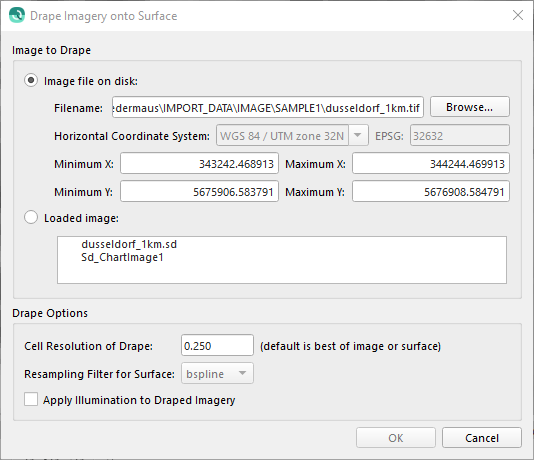Click the Cell Resolution of Drape field

tap(217, 346)
